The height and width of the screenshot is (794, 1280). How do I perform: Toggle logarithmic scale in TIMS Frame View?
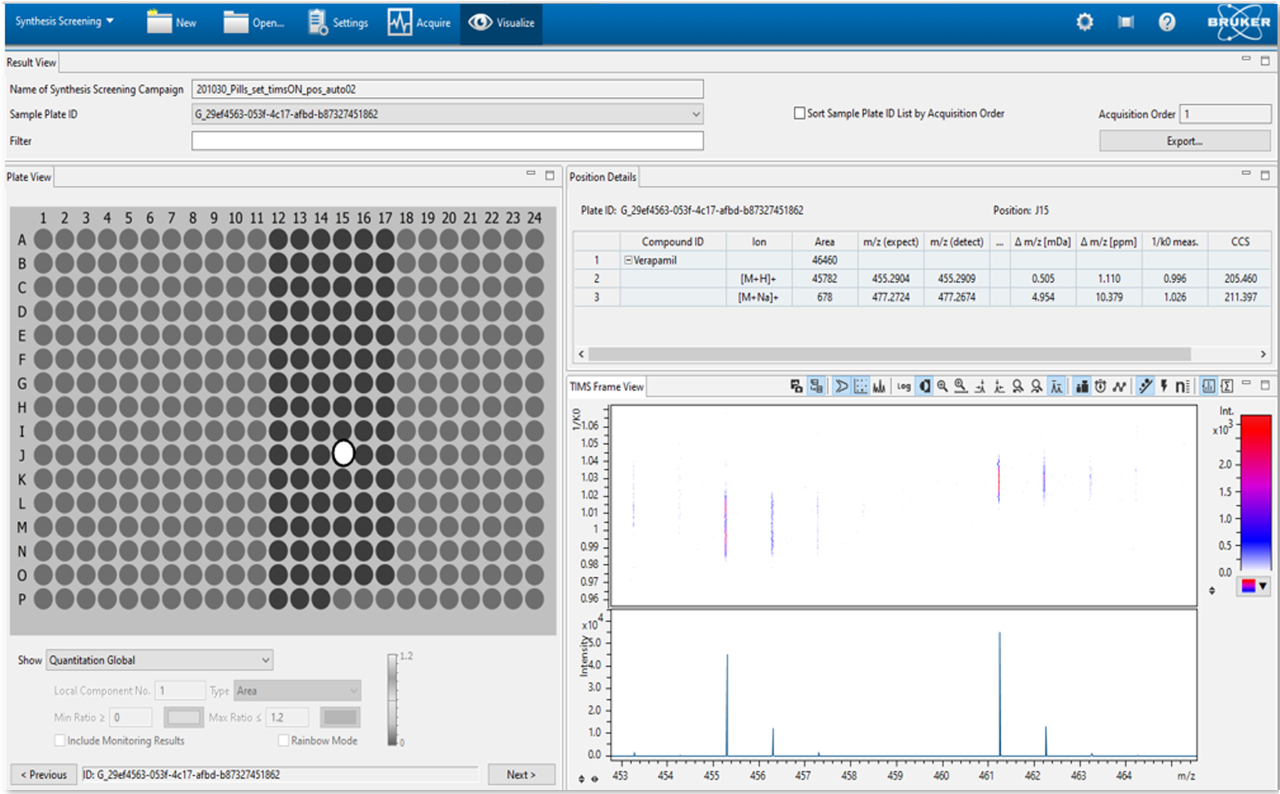[x=904, y=386]
